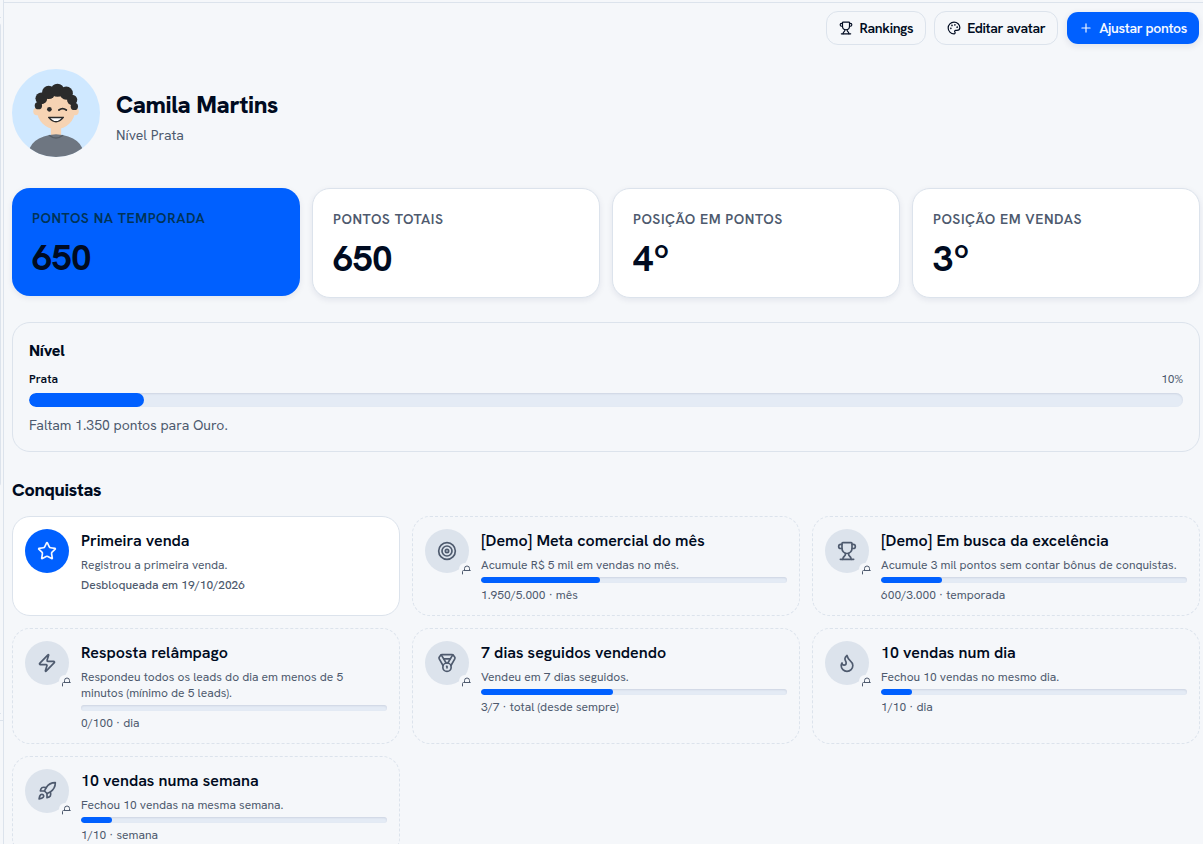Image resolution: width=1203 pixels, height=844 pixels.
Task: Click the medal icon for 7 dias seguidos vendendo
Action: 446,663
